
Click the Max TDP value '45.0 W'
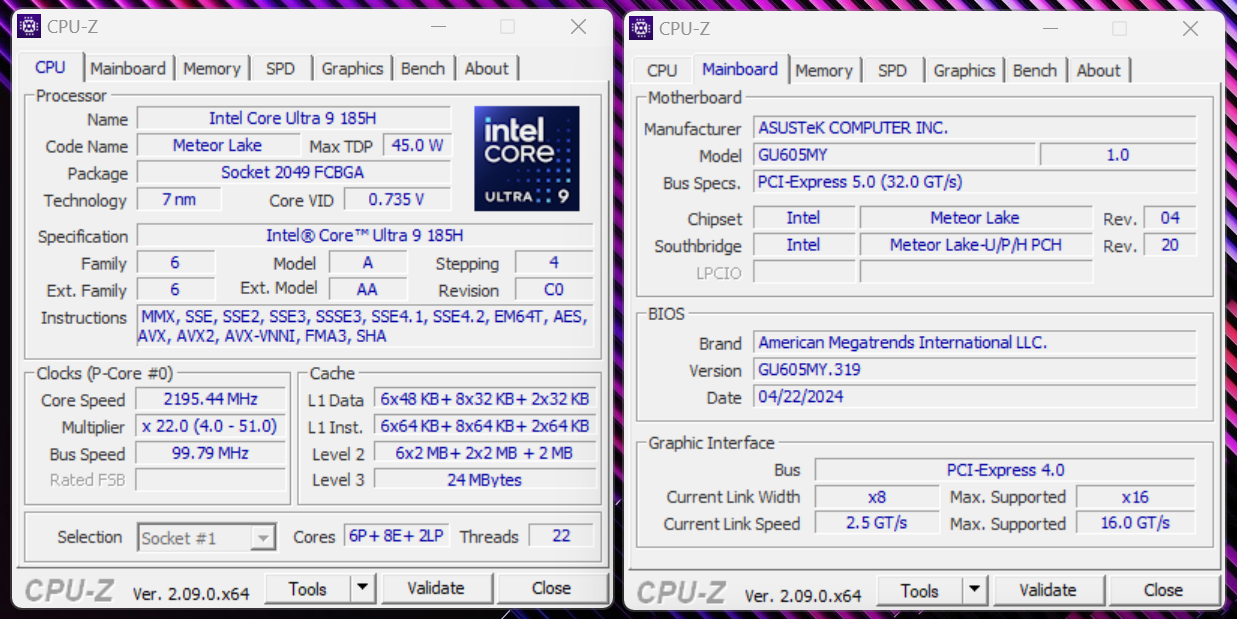coord(417,146)
